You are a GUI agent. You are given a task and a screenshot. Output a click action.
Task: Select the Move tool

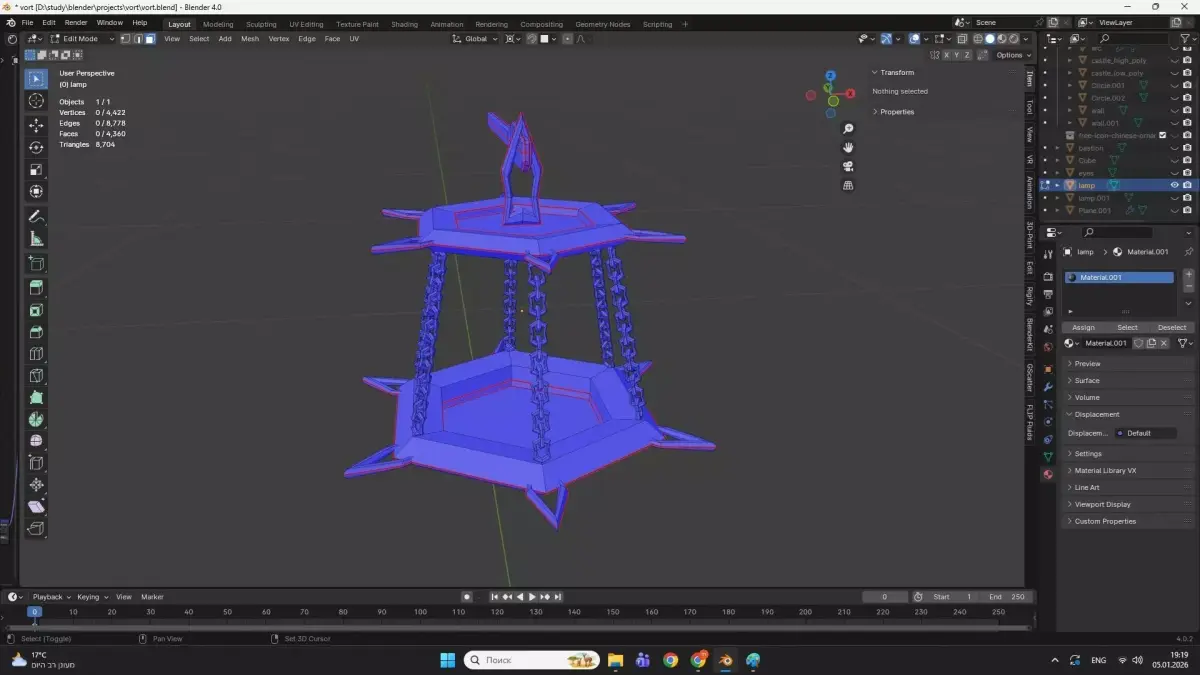[36, 125]
